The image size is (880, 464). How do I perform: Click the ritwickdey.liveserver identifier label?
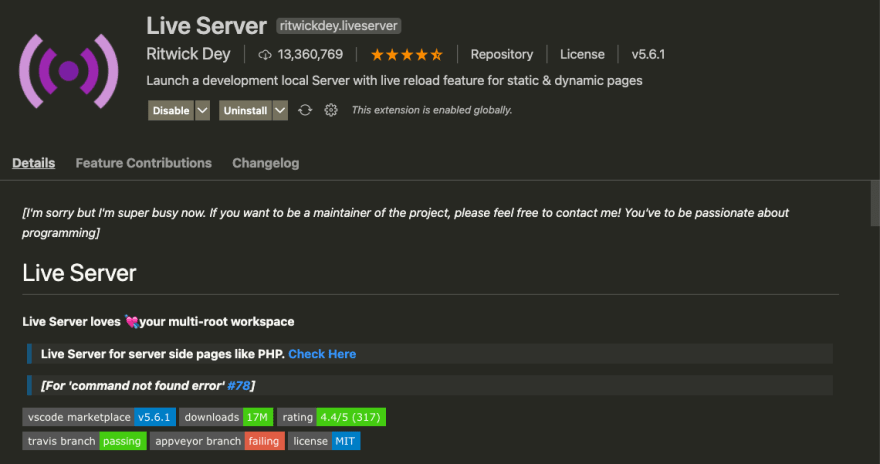pyautogui.click(x=338, y=26)
